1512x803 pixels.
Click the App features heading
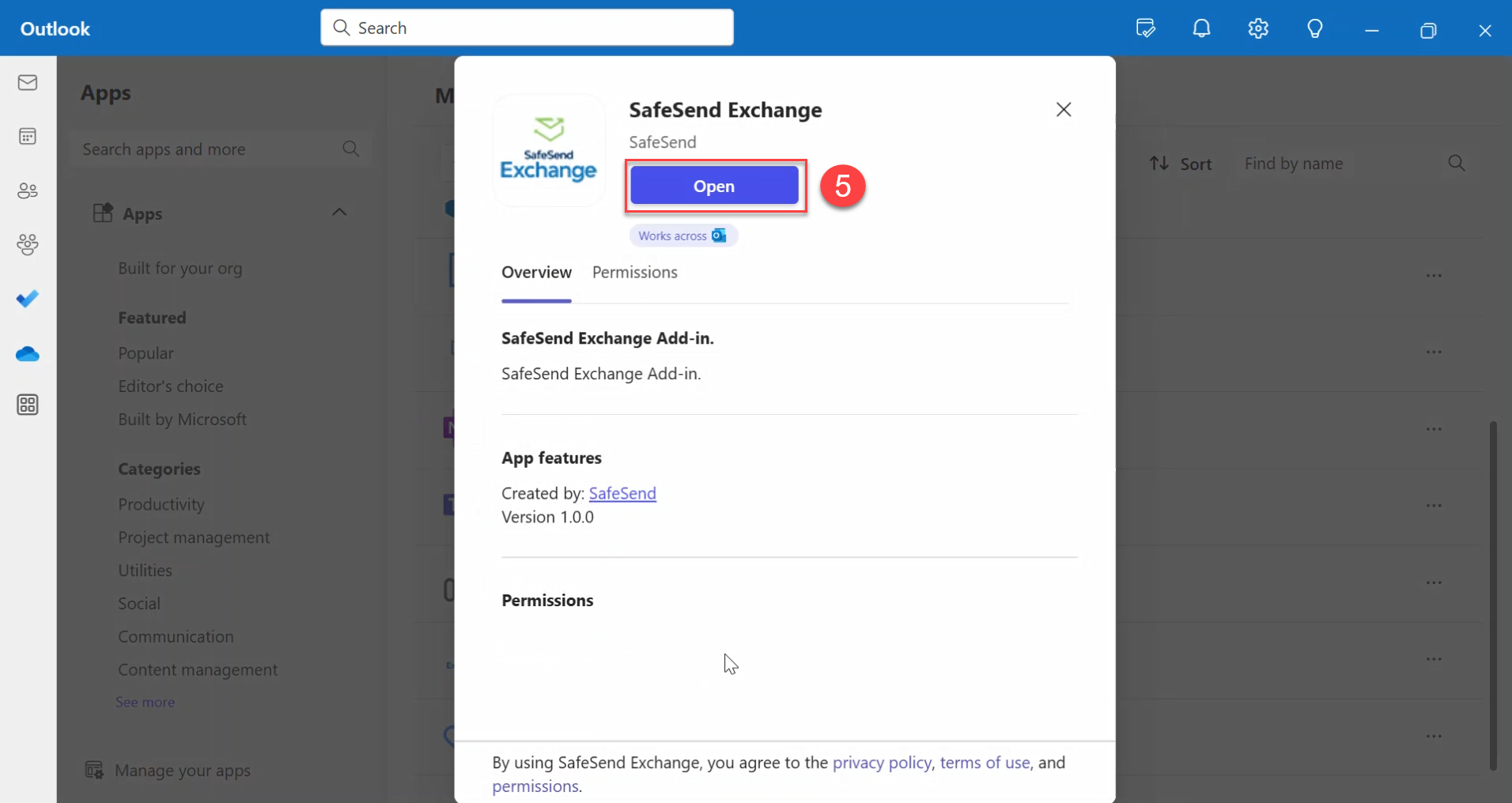coord(551,458)
